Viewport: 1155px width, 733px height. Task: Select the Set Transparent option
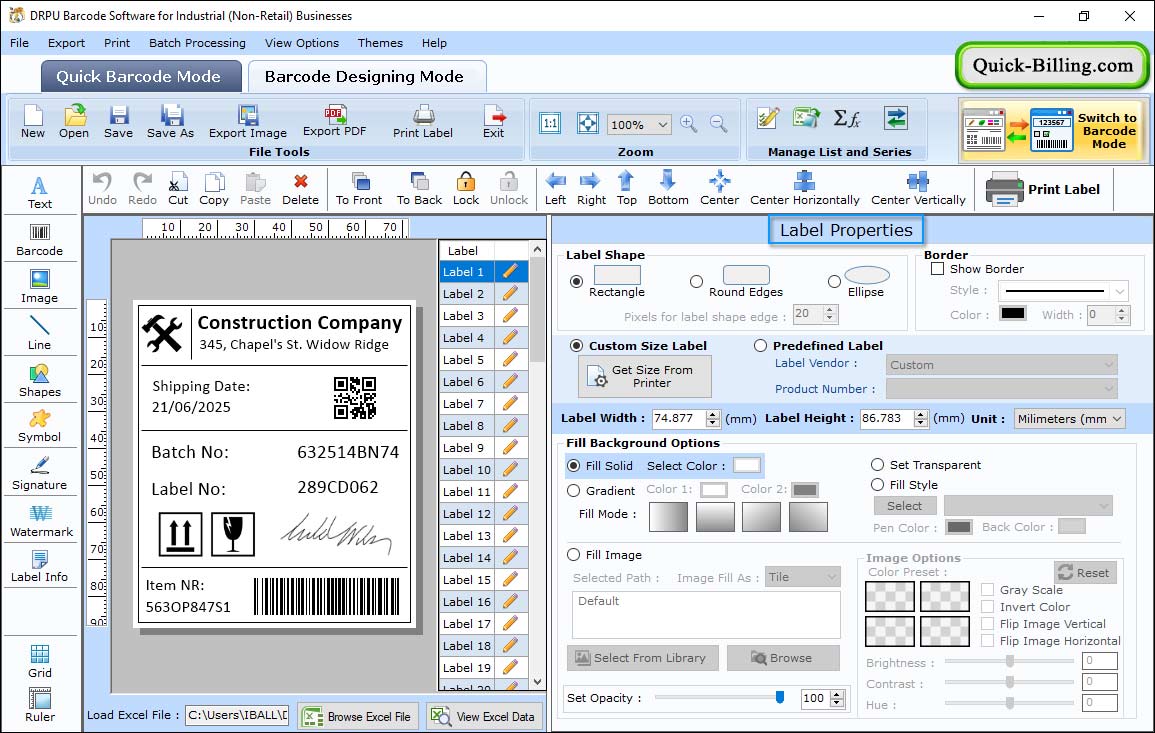877,465
